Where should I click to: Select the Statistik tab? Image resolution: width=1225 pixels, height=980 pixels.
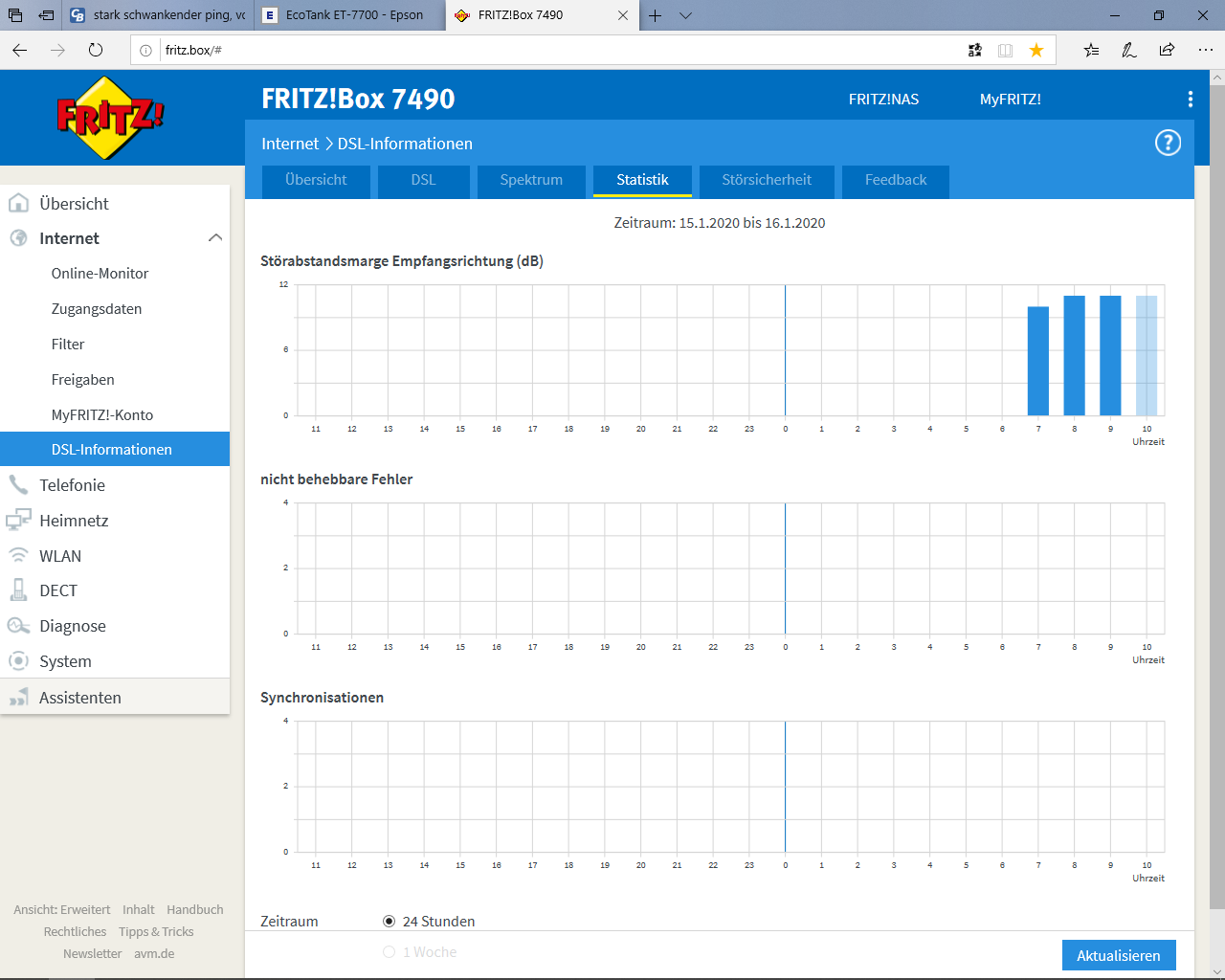[642, 180]
